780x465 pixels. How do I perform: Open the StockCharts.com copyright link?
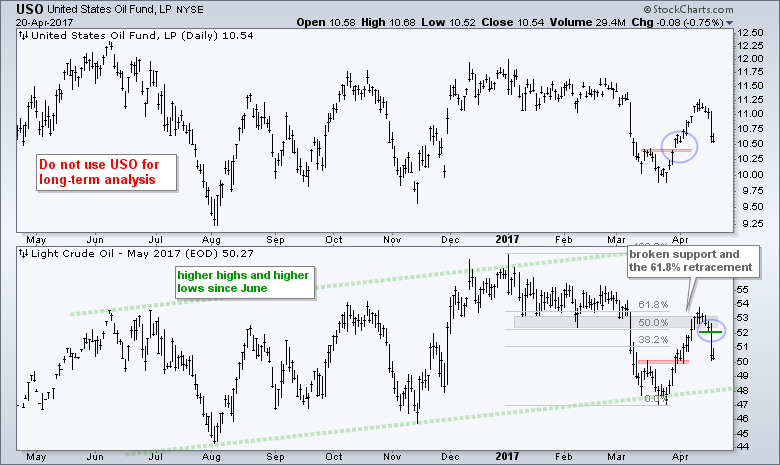688,9
